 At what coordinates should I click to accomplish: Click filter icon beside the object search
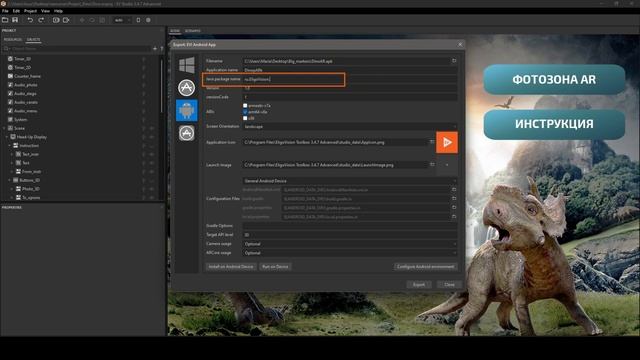click(x=162, y=49)
